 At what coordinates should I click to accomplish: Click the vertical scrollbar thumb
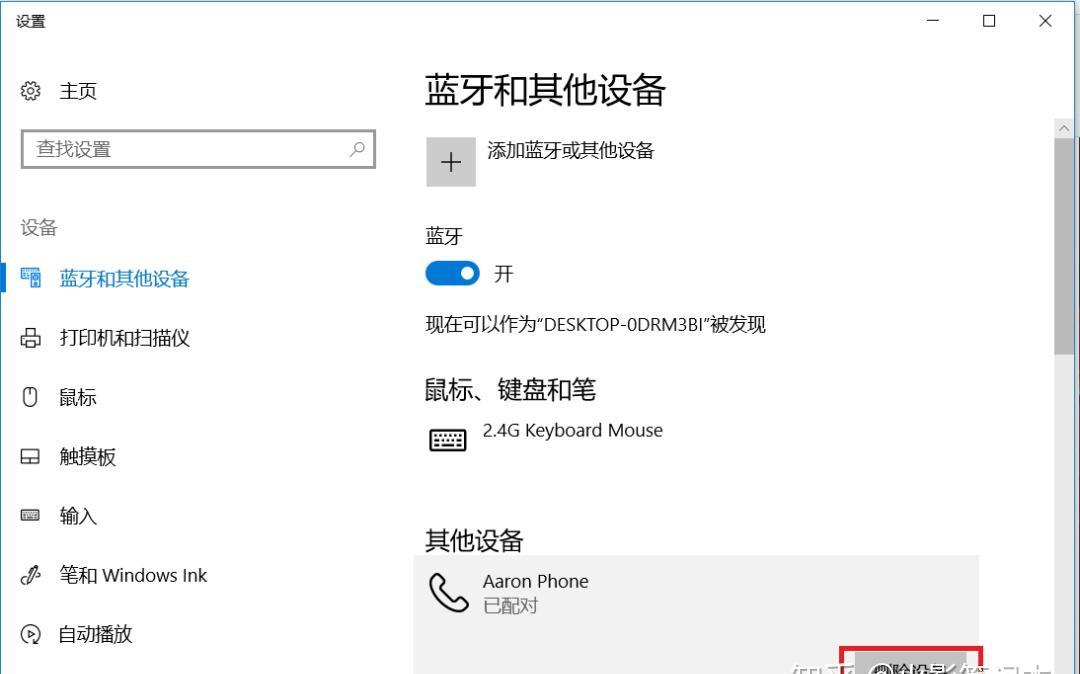coord(1063,246)
